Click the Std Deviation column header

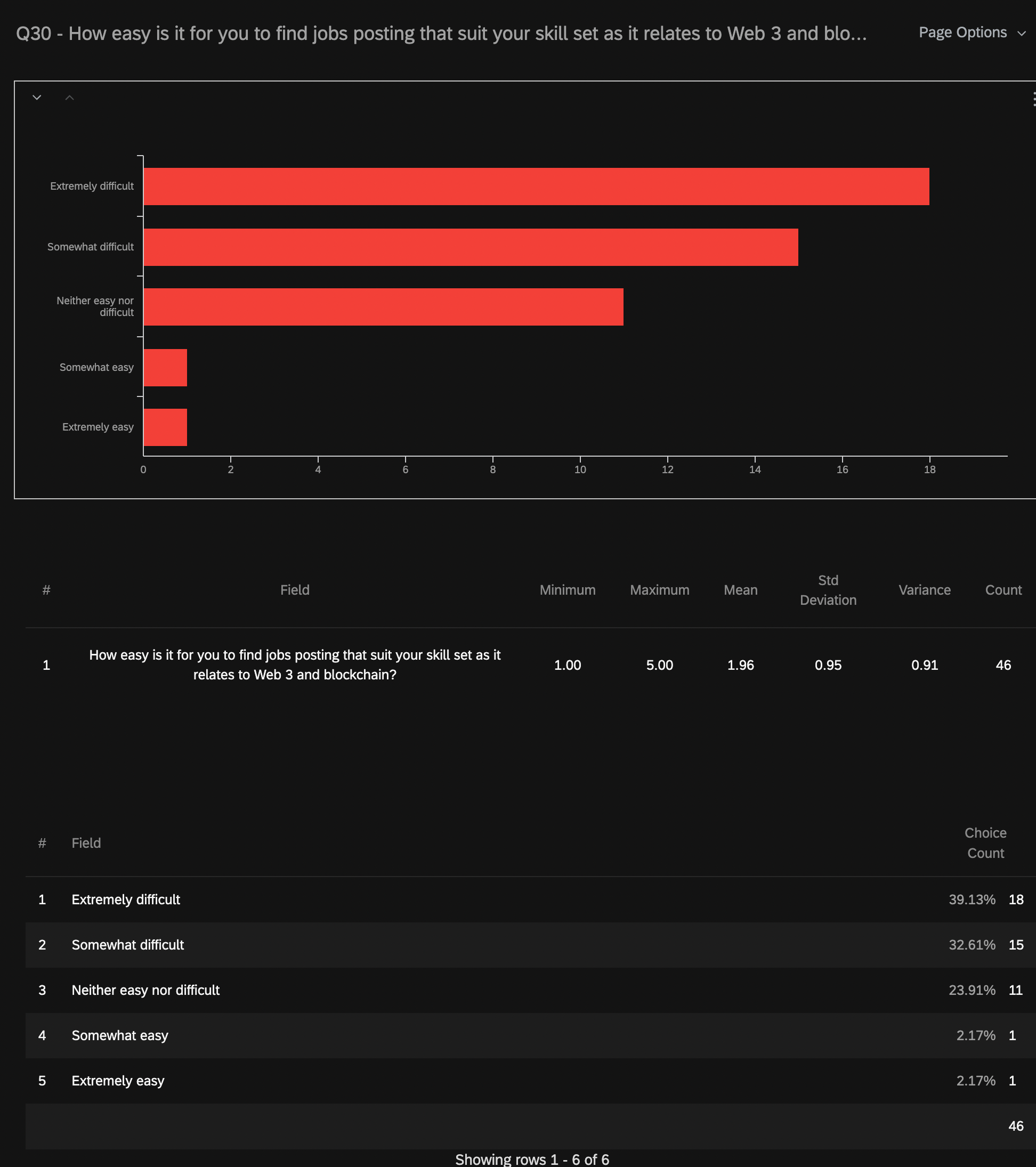click(828, 590)
